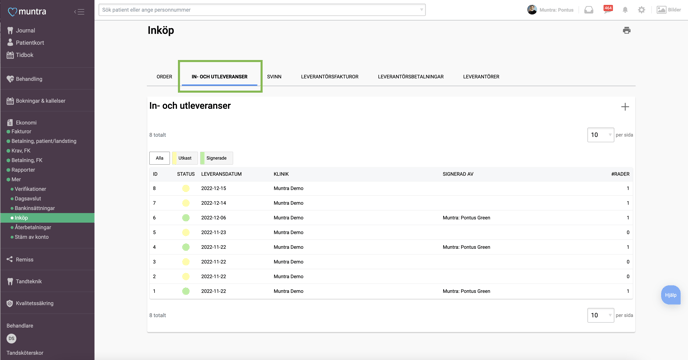Viewport: 688px width, 360px height.
Task: Open Bokningar & kallelser
Action: (36, 101)
